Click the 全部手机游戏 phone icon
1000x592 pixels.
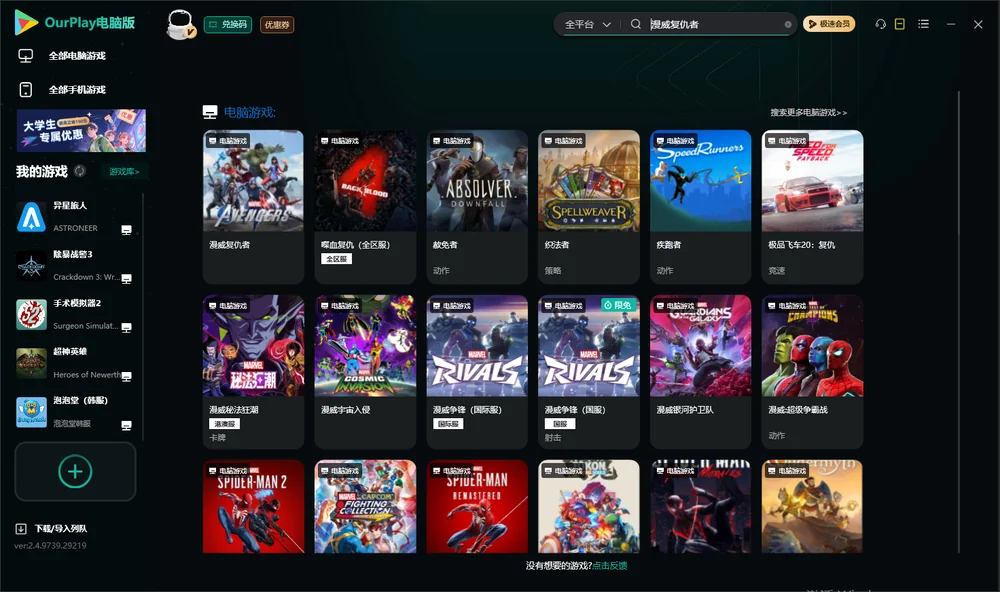26,89
